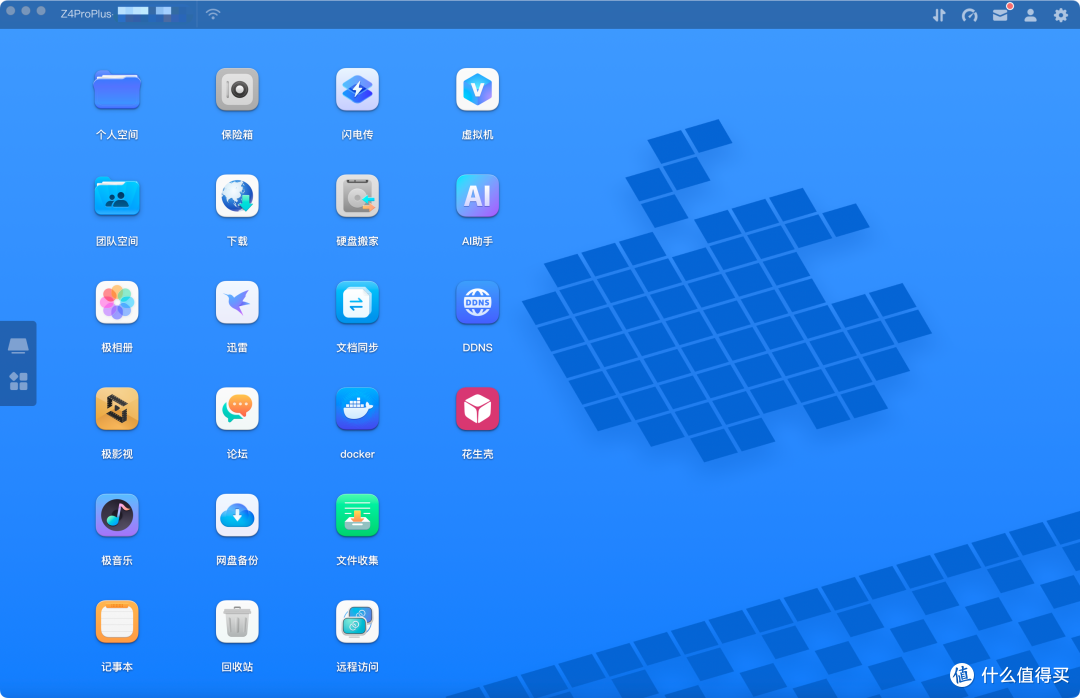Click the 个人空间 label text
The height and width of the screenshot is (698, 1080).
(117, 134)
